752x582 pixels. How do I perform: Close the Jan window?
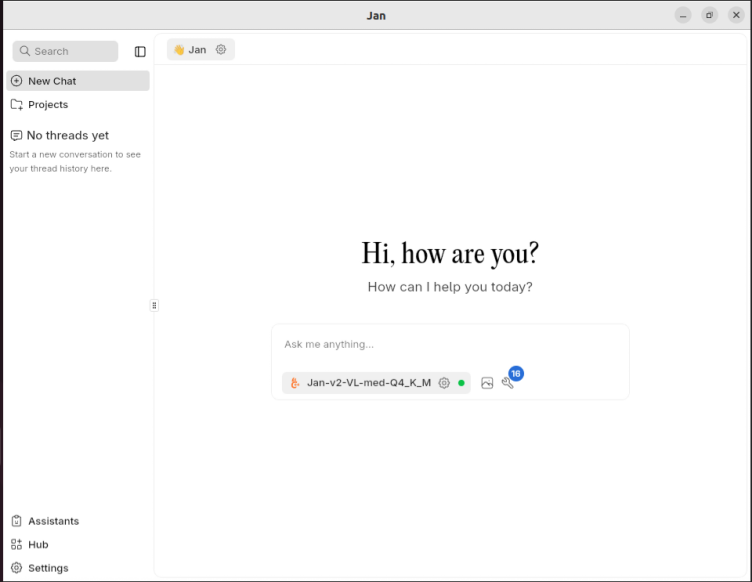tap(736, 15)
